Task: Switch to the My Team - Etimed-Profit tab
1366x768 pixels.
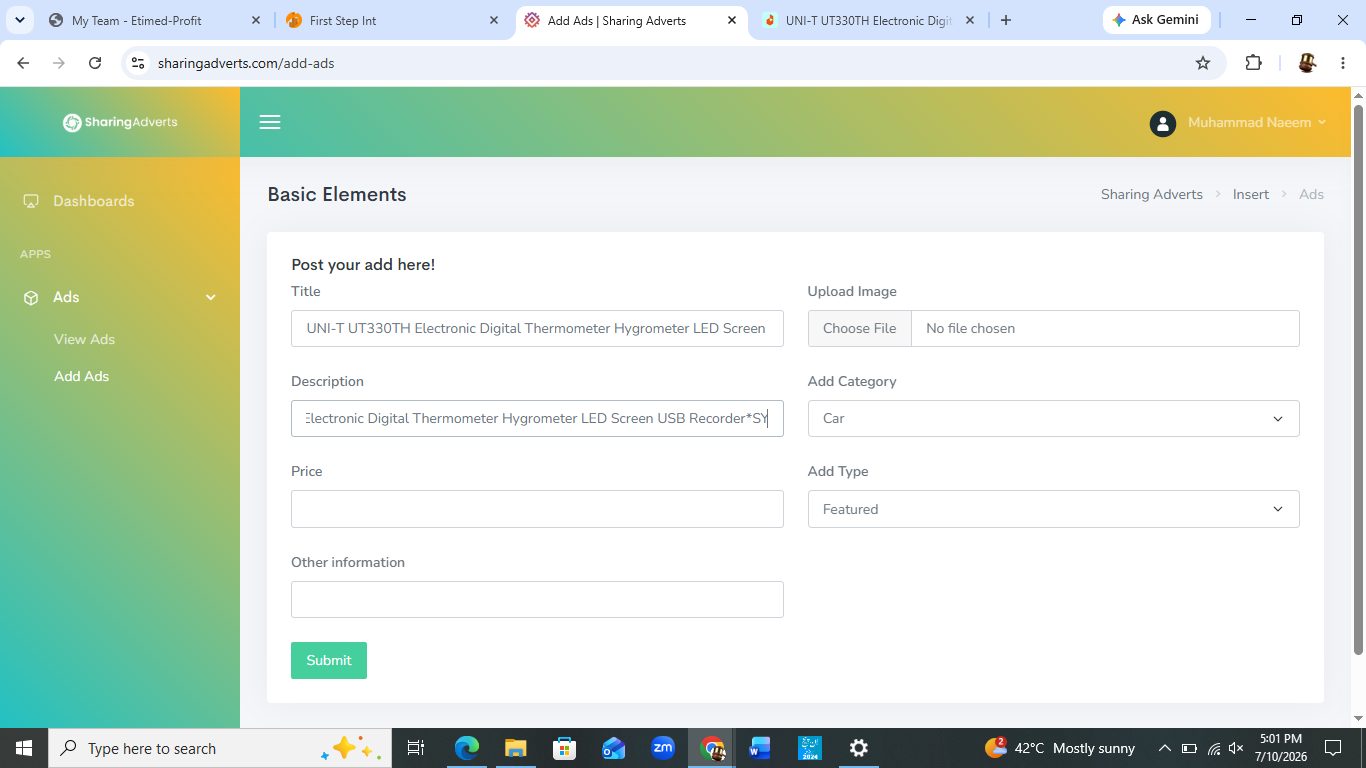Action: [x=156, y=20]
